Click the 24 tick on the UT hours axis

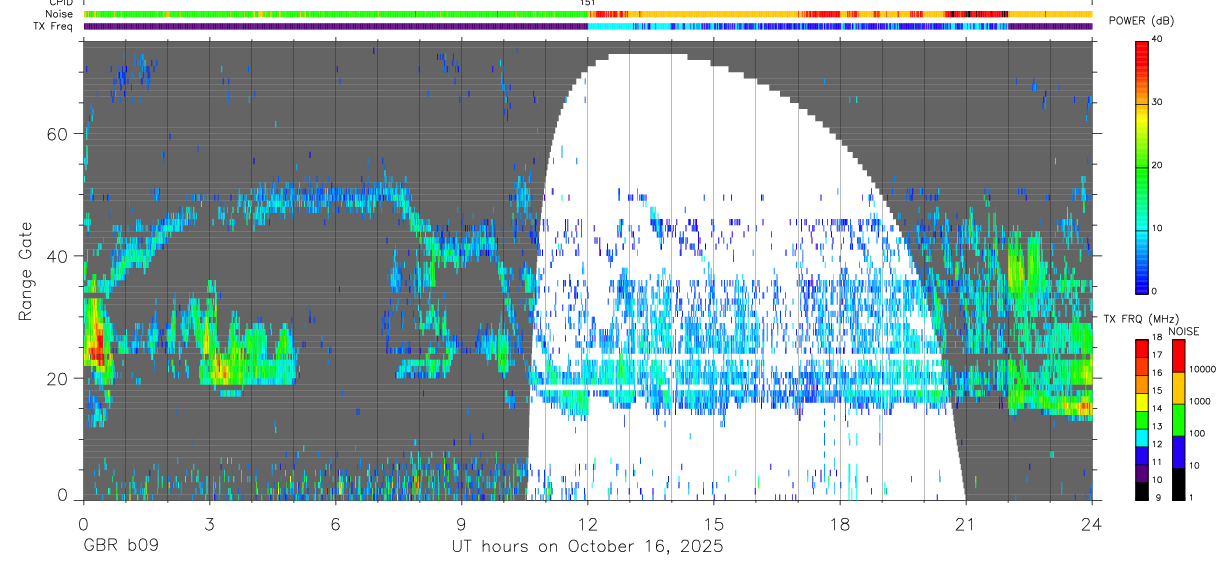[x=1092, y=522]
